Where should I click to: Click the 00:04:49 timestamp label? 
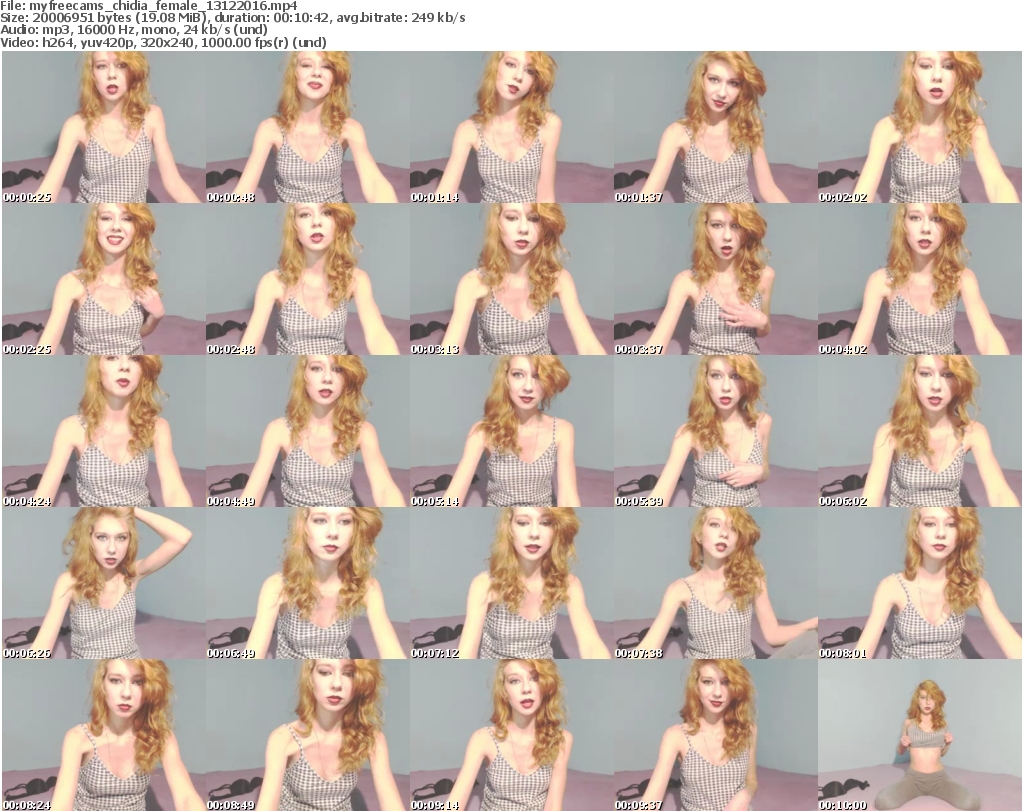click(229, 501)
